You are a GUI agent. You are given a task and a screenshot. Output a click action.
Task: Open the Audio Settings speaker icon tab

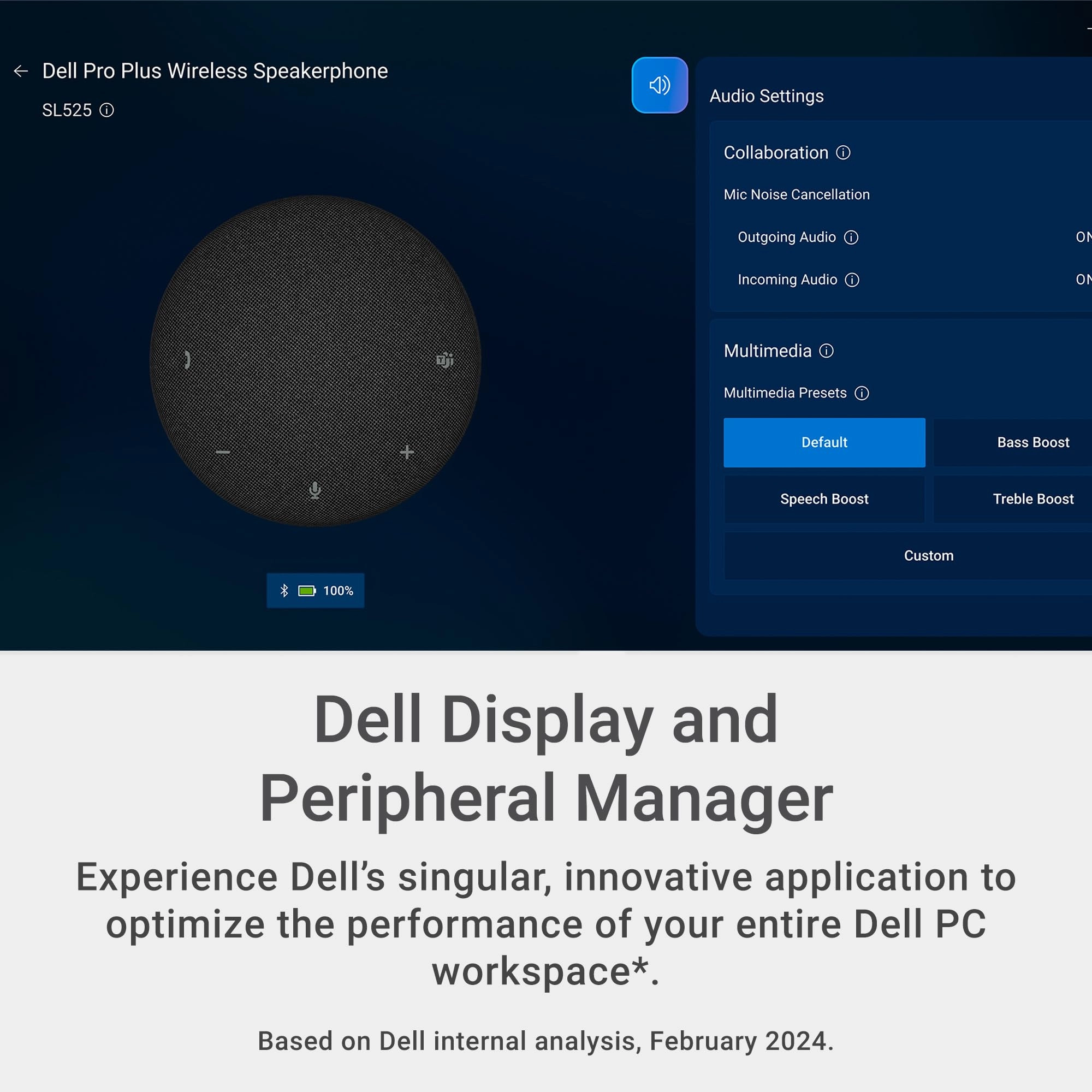660,85
